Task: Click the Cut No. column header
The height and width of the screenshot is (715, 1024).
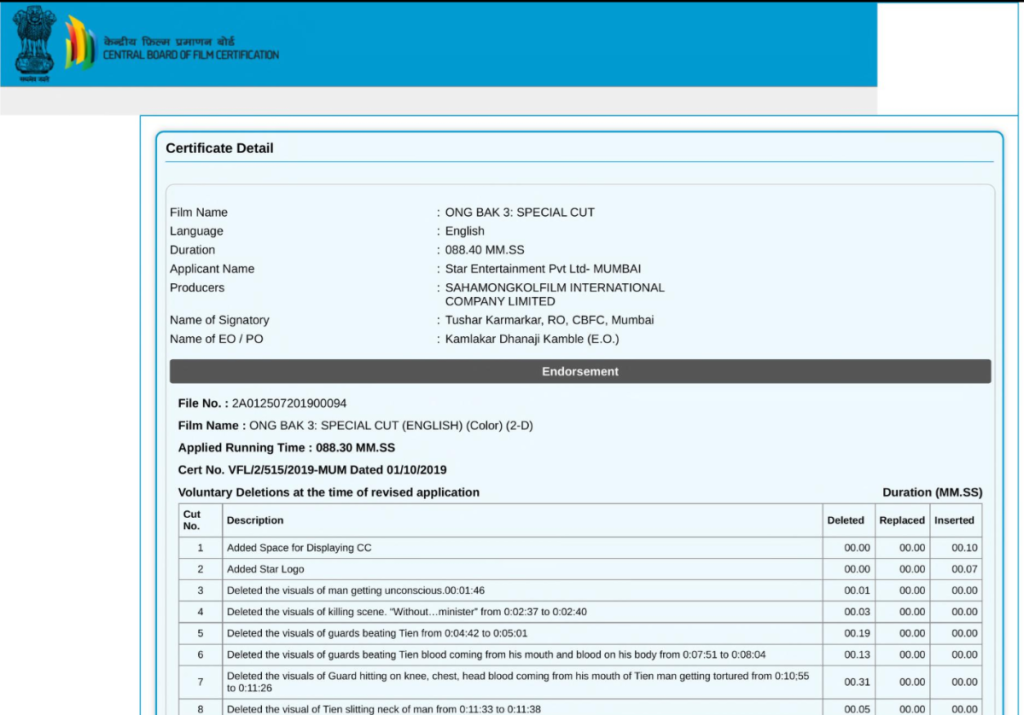Action: 200,520
